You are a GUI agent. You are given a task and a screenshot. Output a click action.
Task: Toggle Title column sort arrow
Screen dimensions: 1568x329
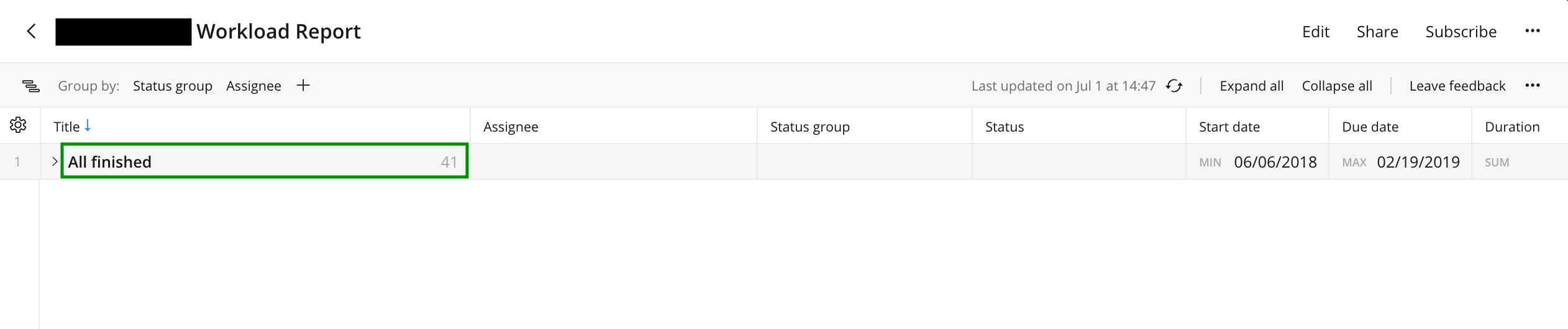click(88, 125)
